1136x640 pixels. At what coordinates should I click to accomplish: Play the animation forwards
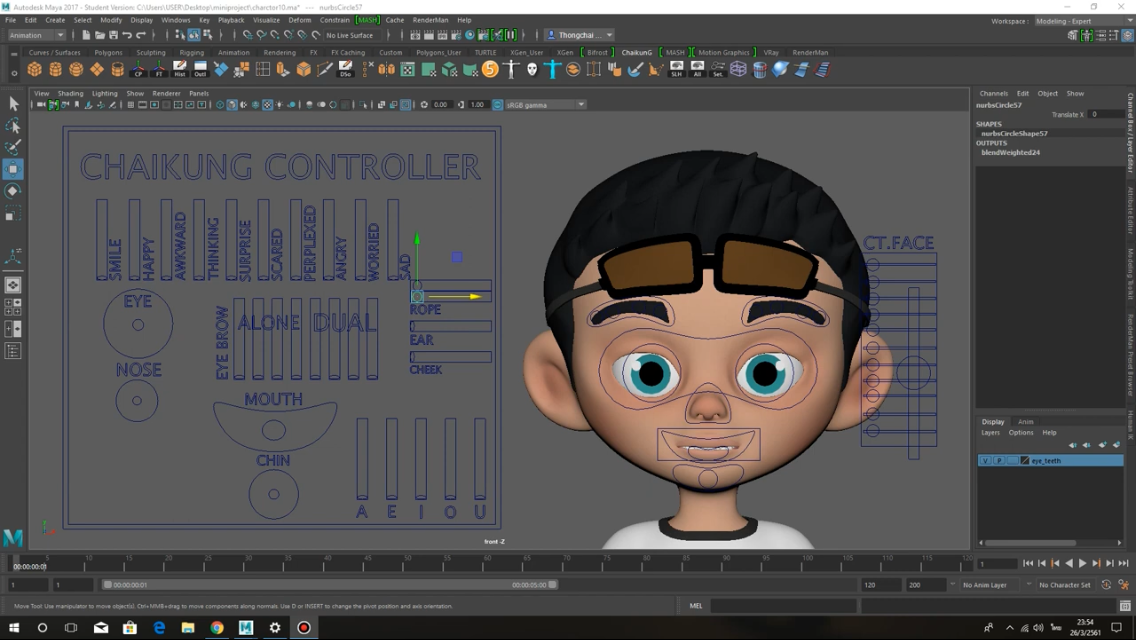point(1083,563)
